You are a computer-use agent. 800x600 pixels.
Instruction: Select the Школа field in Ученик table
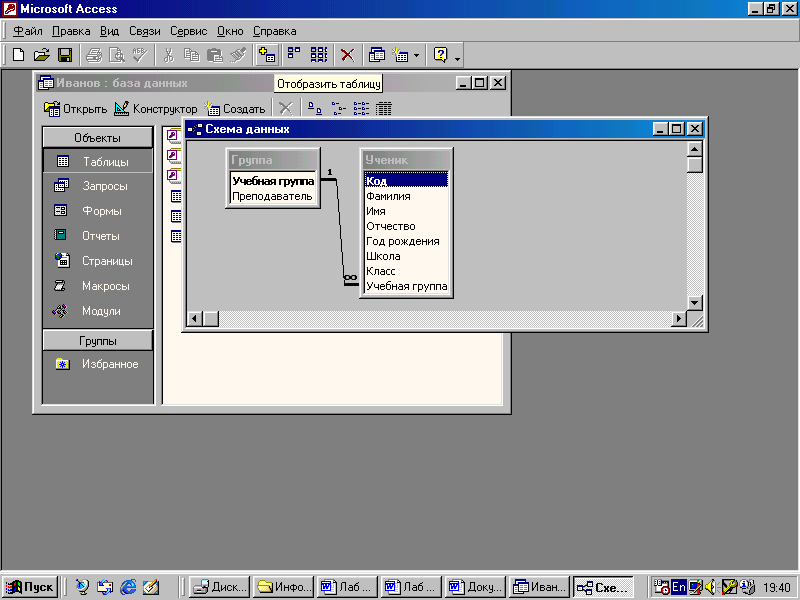click(x=406, y=256)
